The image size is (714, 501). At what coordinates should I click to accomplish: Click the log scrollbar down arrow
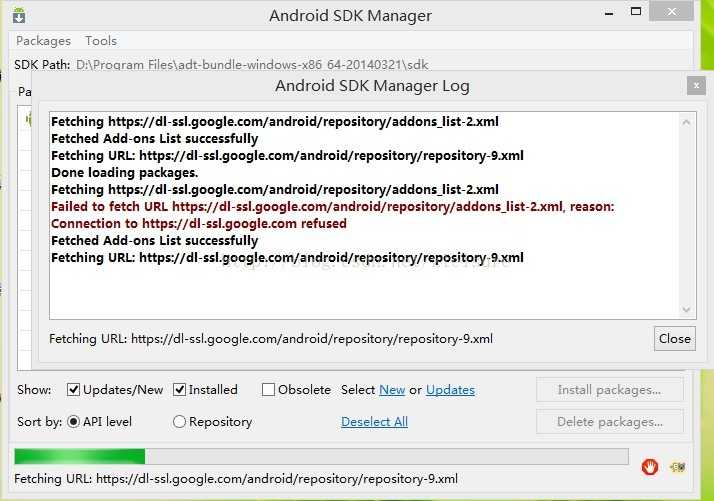(x=686, y=310)
